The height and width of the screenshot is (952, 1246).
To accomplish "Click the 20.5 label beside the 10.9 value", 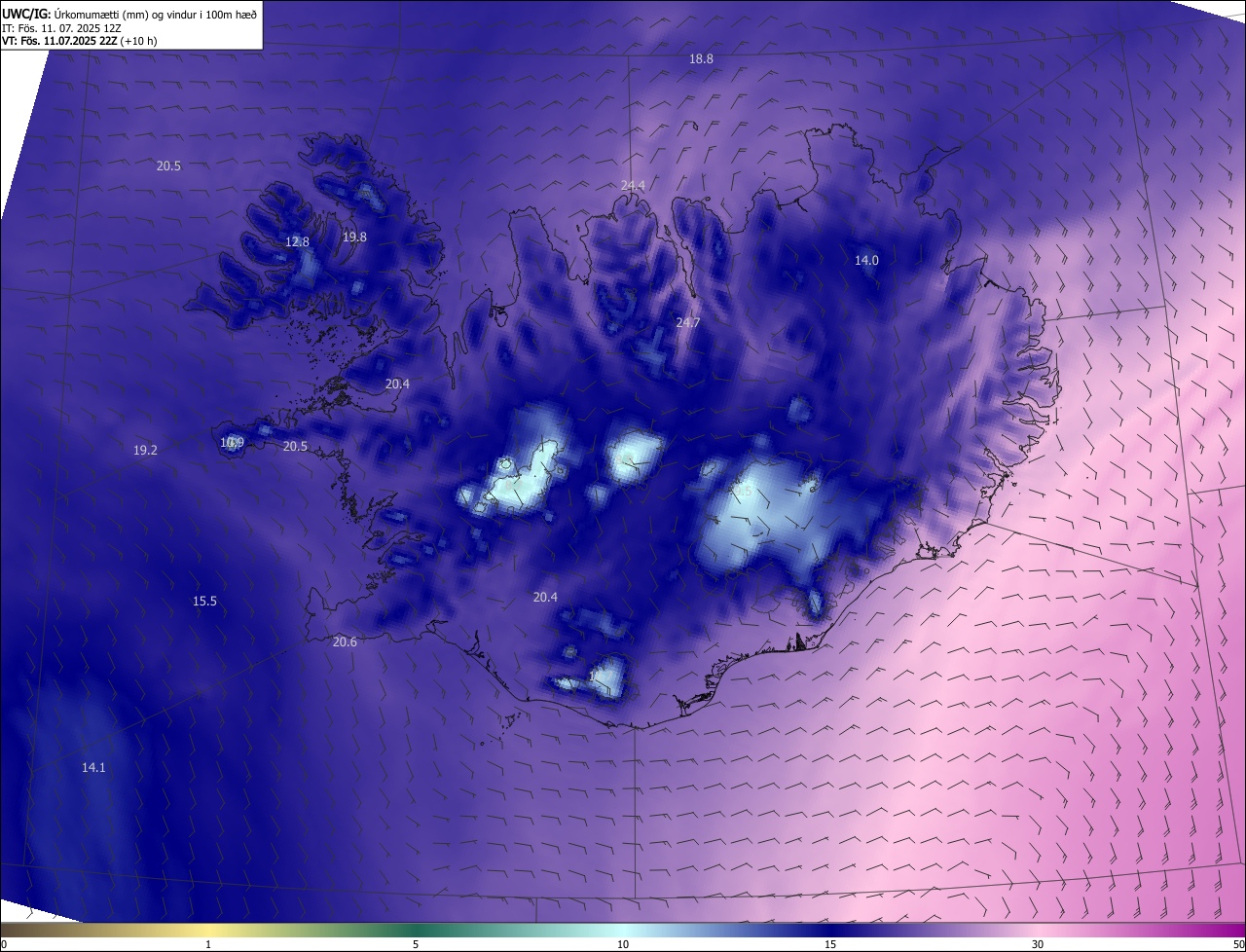I will coord(295,447).
